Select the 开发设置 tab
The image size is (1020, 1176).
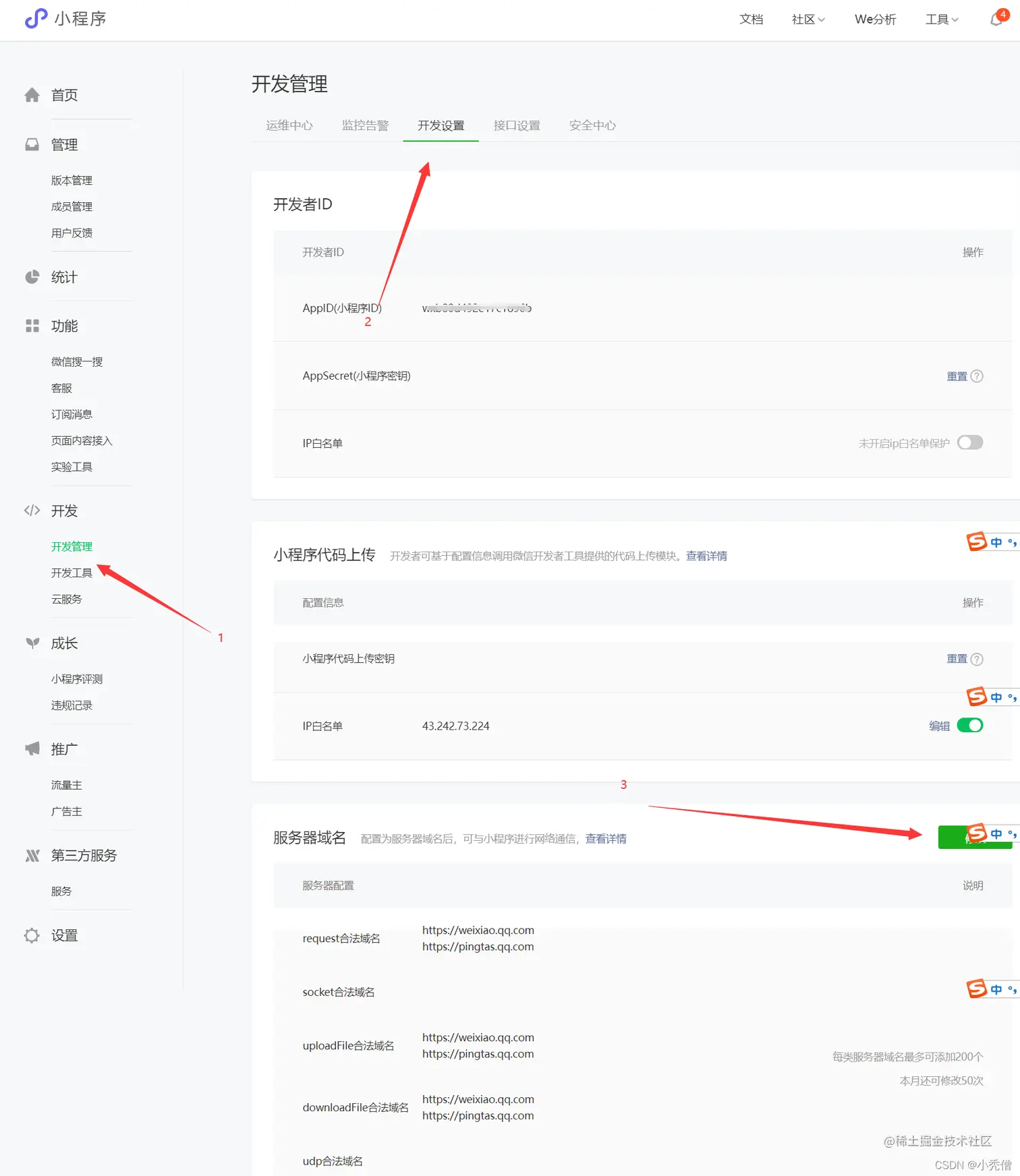click(441, 125)
